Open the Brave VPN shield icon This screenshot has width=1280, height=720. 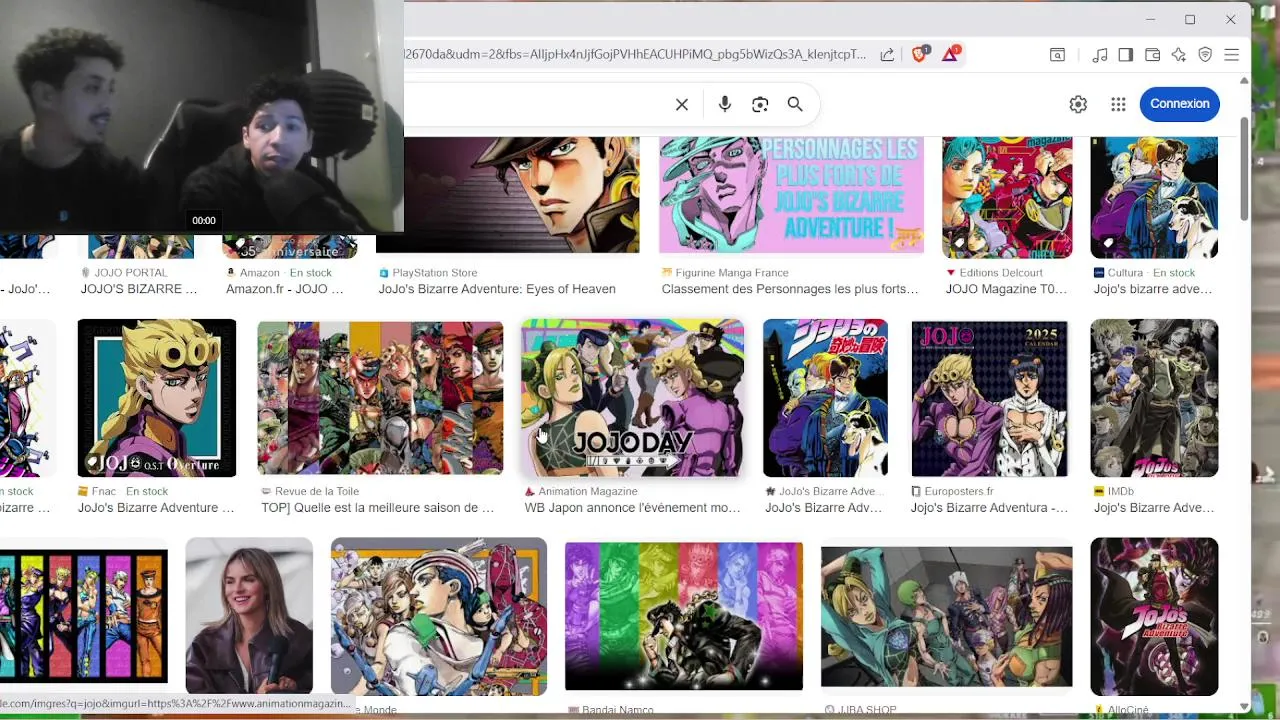[1205, 55]
